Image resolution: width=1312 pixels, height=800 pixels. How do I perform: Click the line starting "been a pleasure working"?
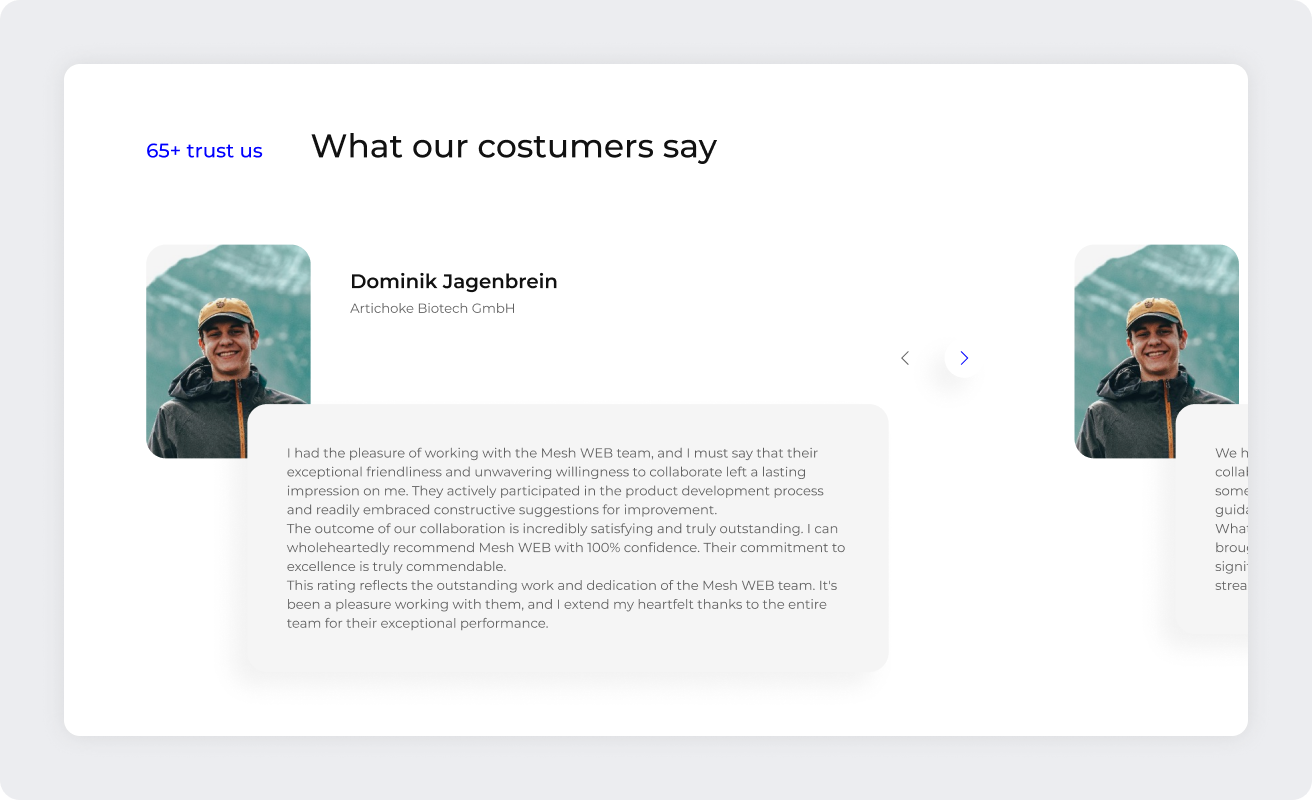coord(556,604)
